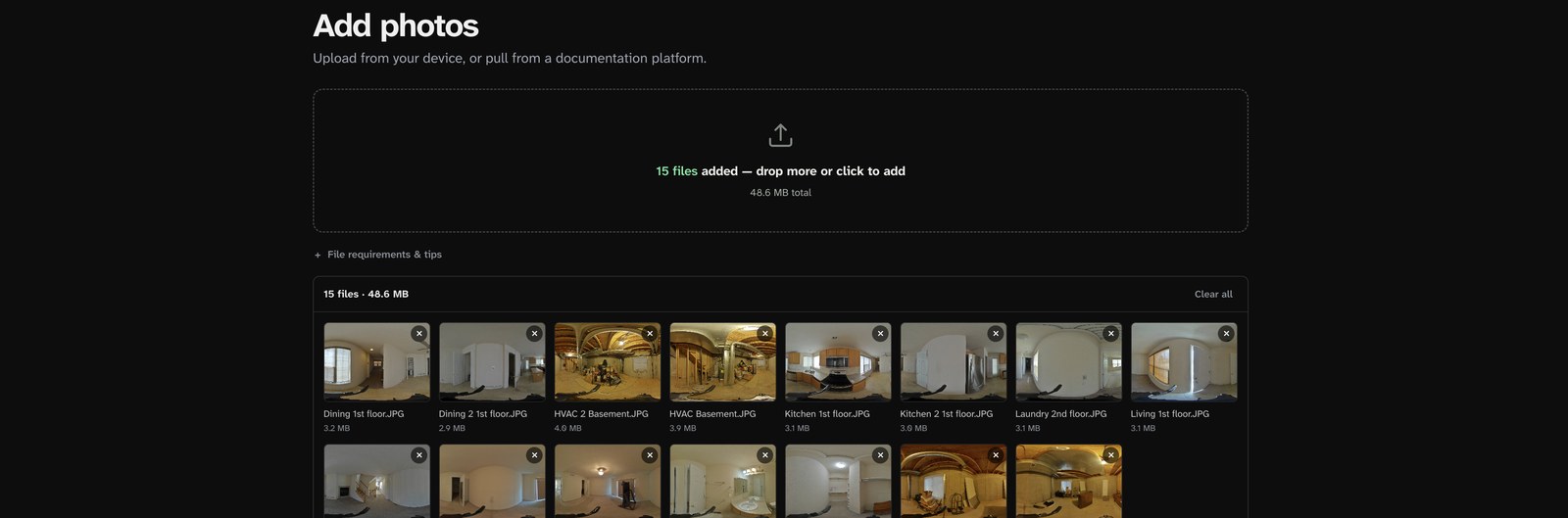Select file name 'HVAC 2 Basement.JPG'
Image resolution: width=1568 pixels, height=518 pixels.
point(602,414)
